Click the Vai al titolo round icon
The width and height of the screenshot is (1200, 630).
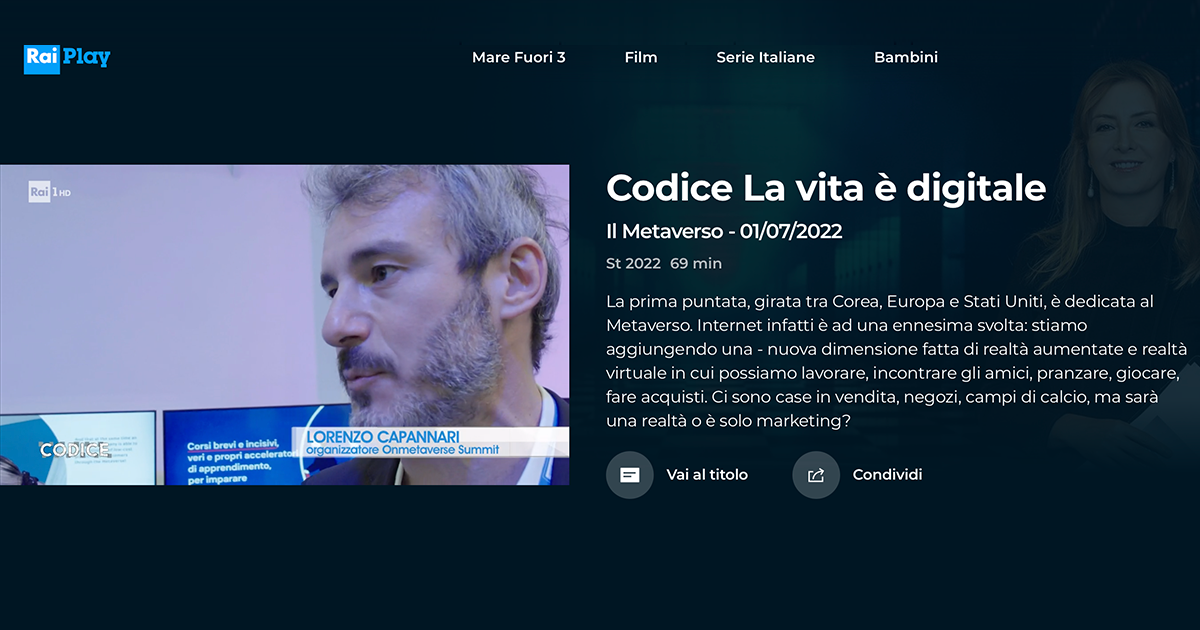[x=630, y=475]
